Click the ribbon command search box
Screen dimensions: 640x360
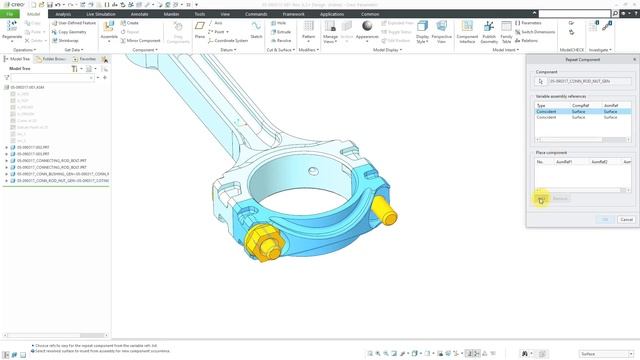[x=575, y=14]
